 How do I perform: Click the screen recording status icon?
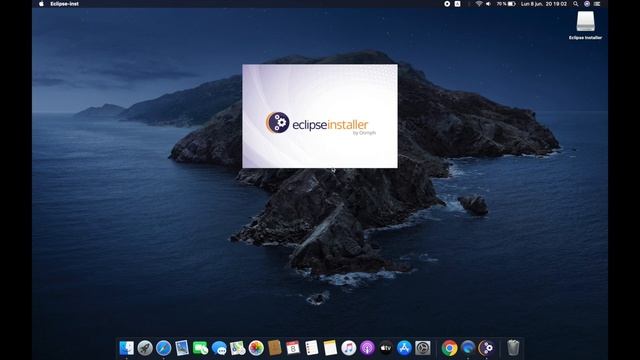click(447, 4)
